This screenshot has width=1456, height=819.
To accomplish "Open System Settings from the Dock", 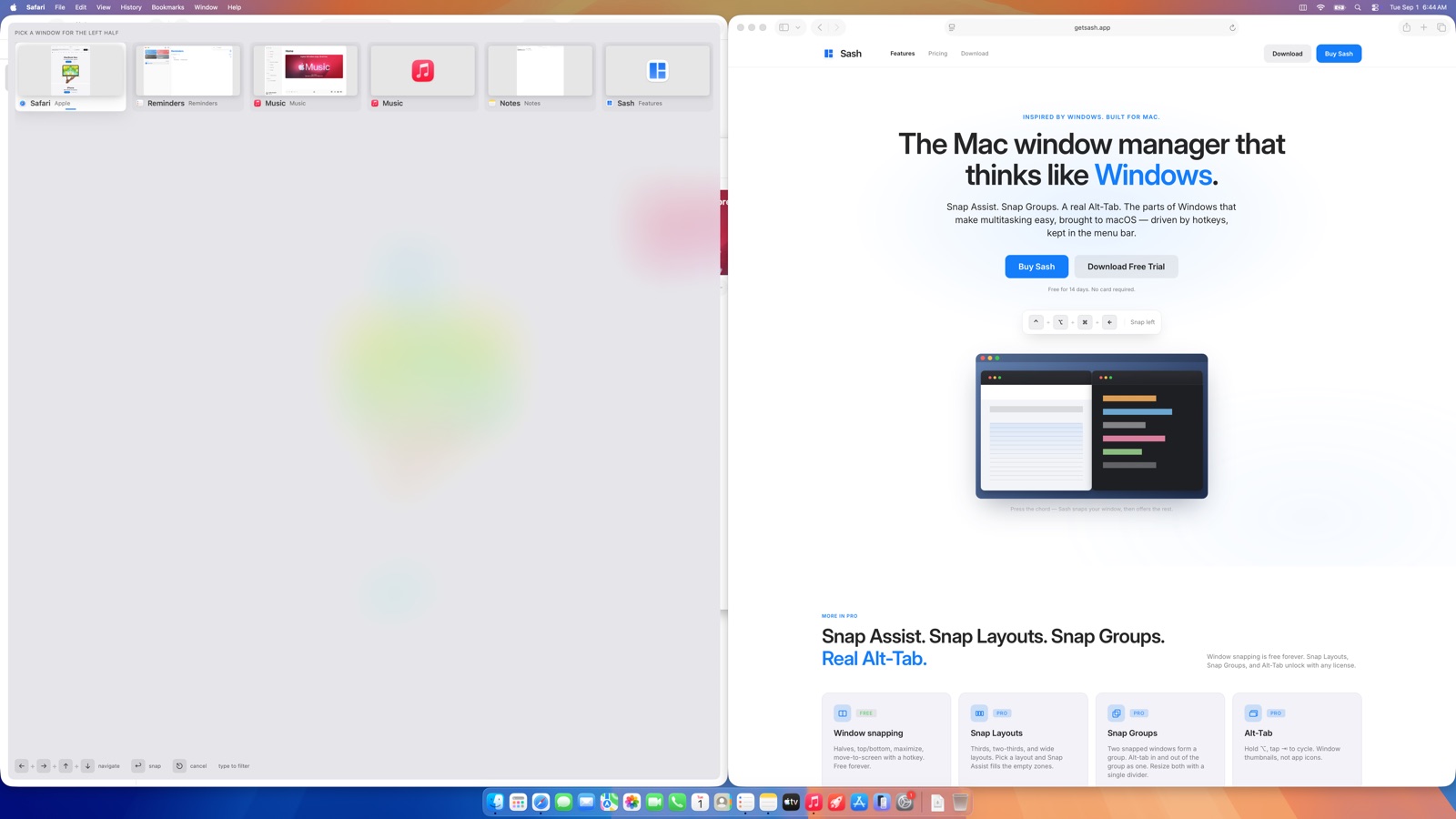I will (905, 802).
